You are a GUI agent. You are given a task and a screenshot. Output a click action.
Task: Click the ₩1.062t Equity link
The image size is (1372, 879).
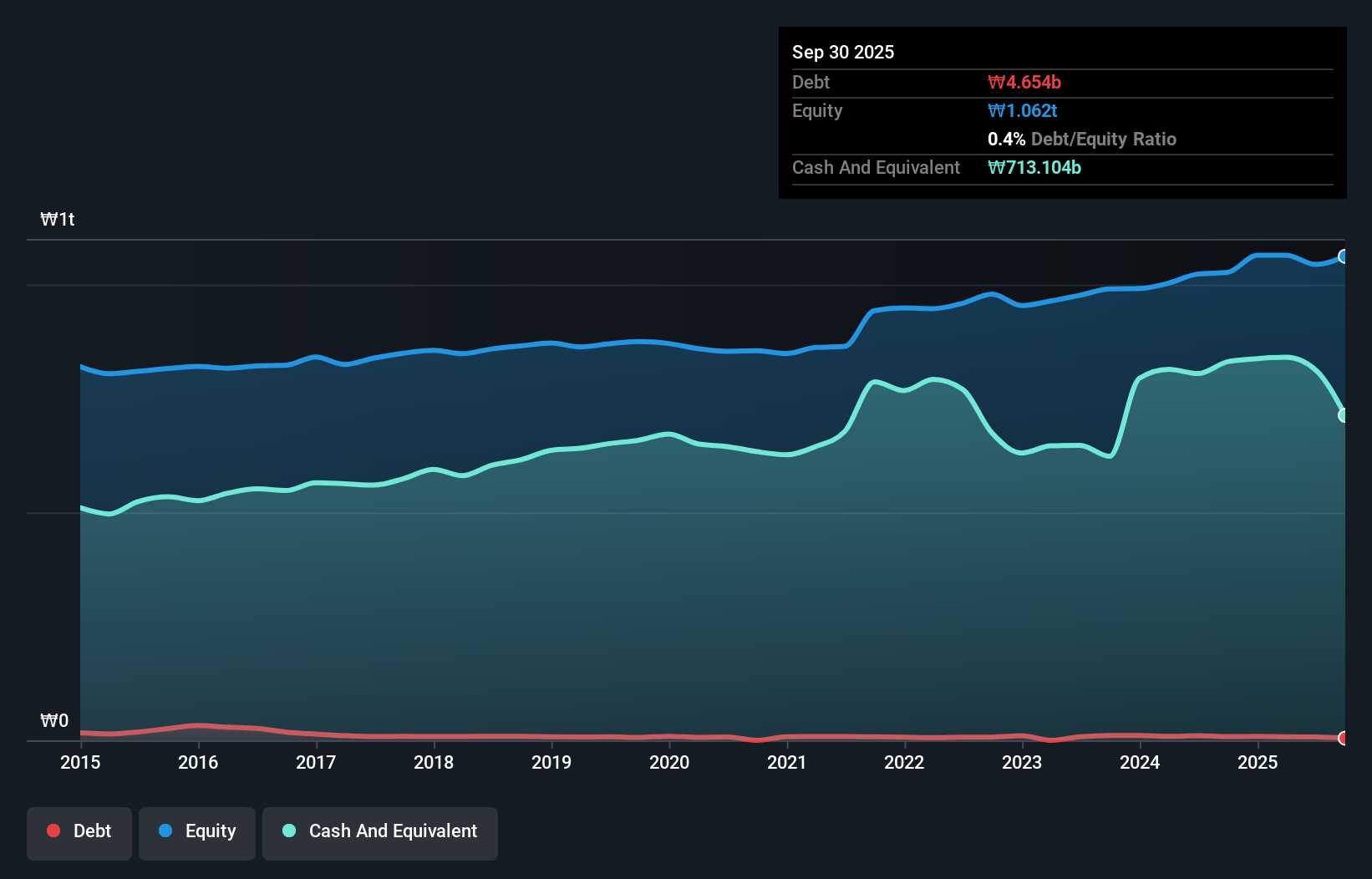coord(1022,110)
